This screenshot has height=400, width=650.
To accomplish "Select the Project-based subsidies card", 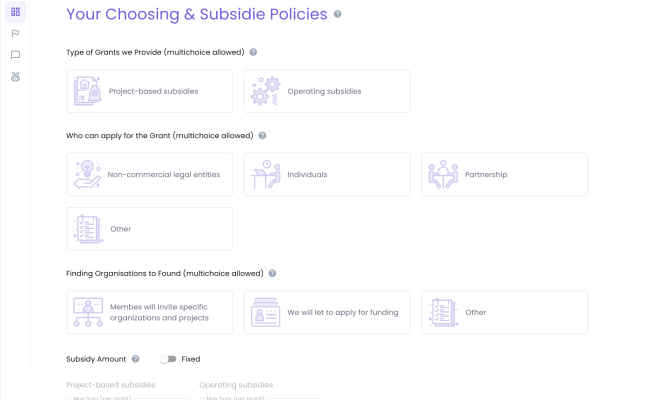I will coord(149,91).
